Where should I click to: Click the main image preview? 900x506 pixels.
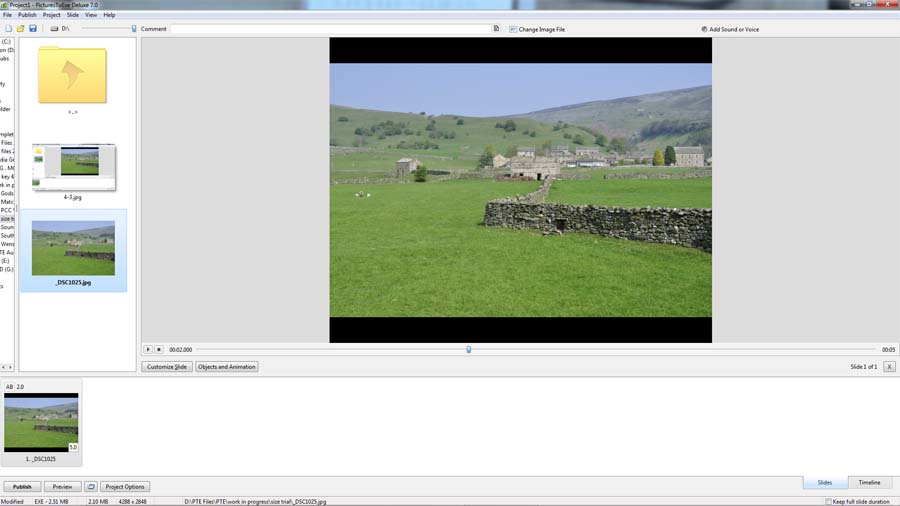click(x=521, y=190)
